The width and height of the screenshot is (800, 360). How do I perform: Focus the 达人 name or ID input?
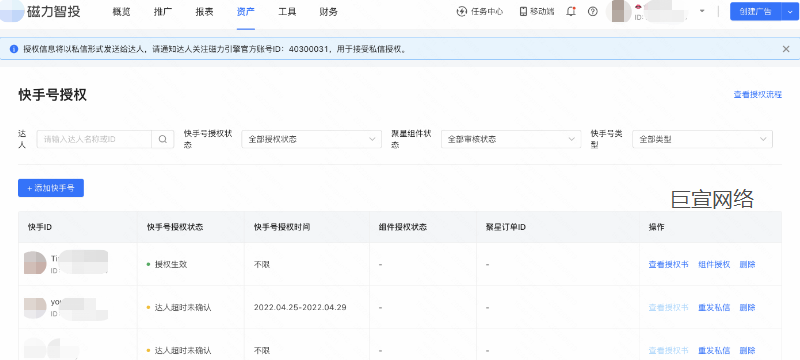[x=94, y=139]
